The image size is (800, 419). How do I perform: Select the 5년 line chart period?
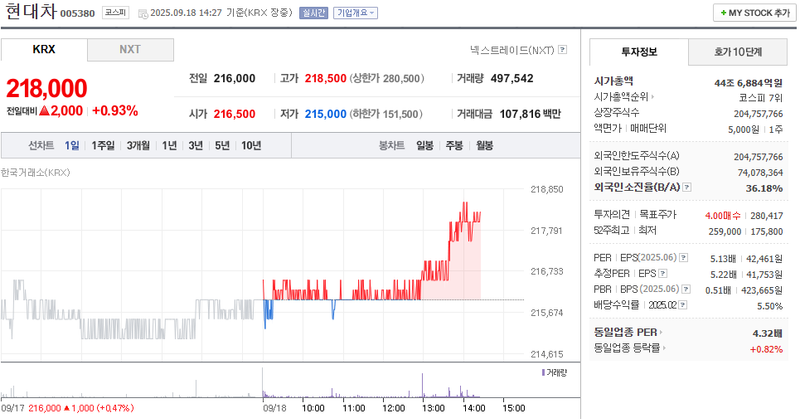pyautogui.click(x=222, y=145)
